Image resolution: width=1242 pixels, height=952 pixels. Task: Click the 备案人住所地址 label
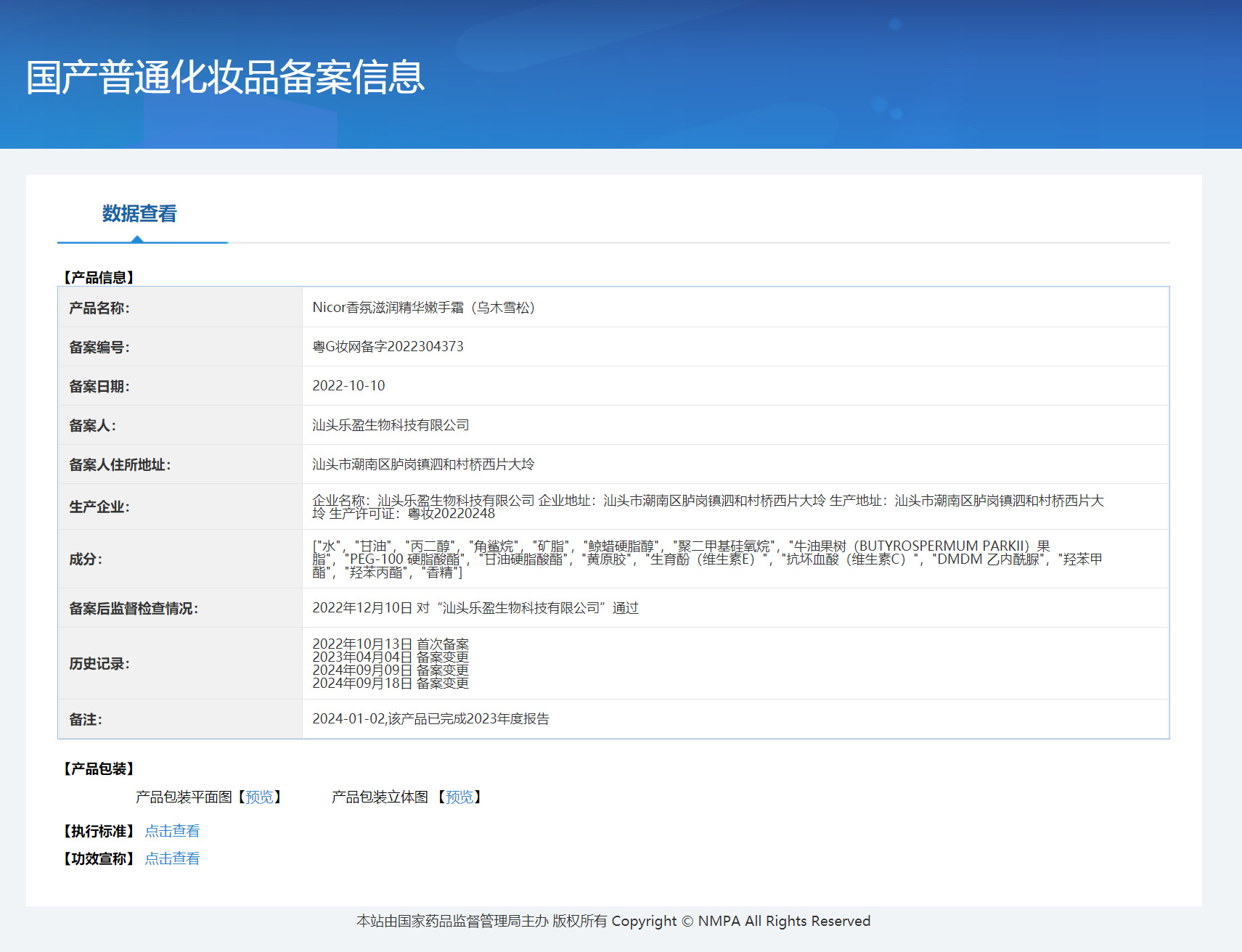point(120,464)
